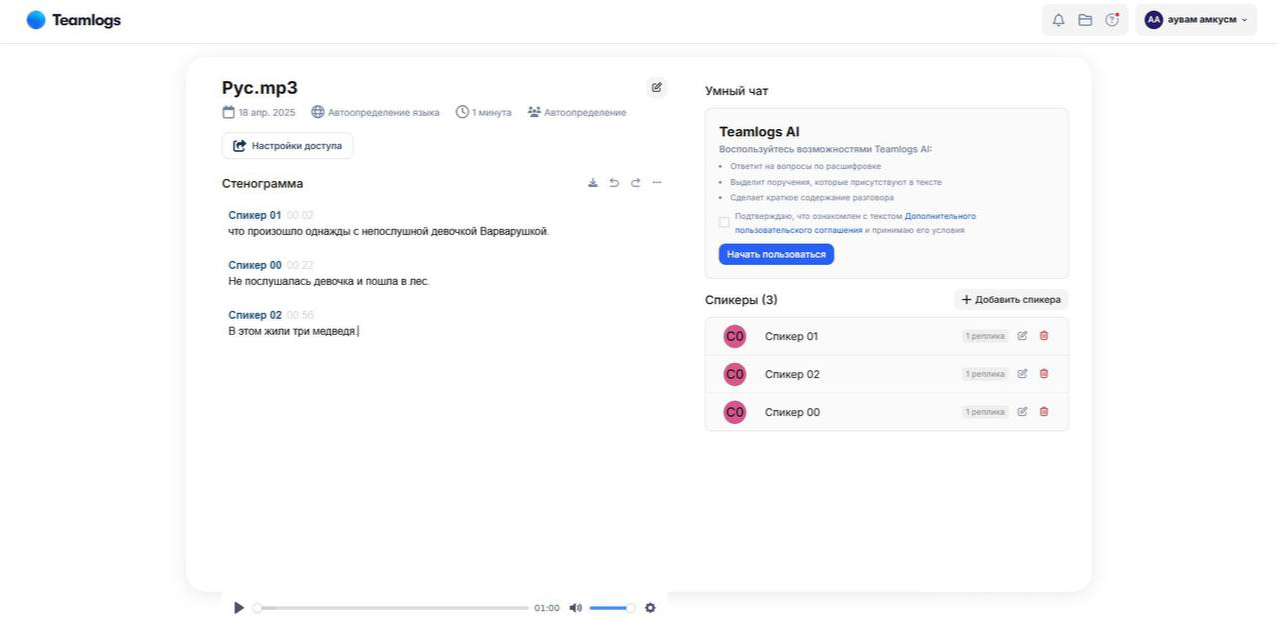
Task: Play the audio recording
Action: (238, 608)
